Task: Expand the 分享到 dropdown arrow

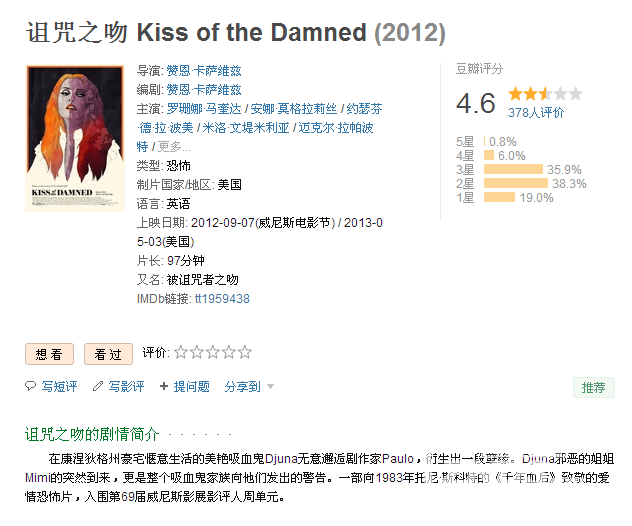Action: [x=270, y=387]
